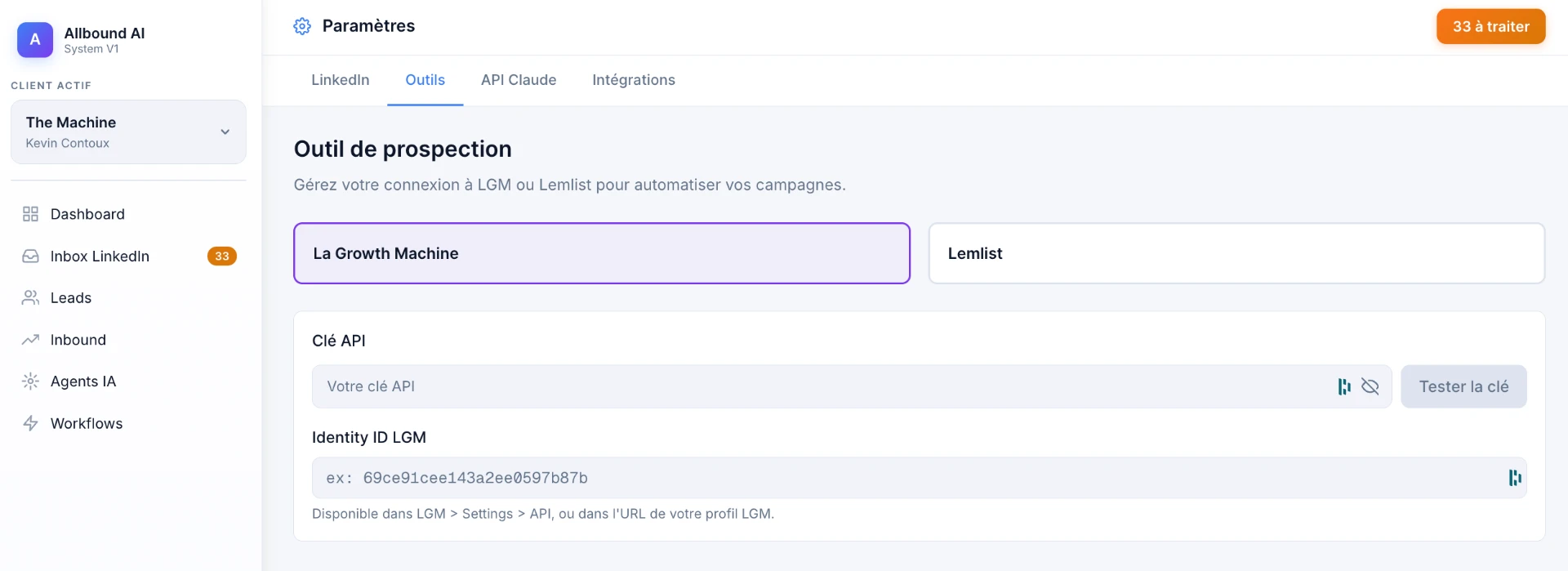Click the Allbound AI logo icon
Image resolution: width=1568 pixels, height=571 pixels.
pyautogui.click(x=35, y=39)
